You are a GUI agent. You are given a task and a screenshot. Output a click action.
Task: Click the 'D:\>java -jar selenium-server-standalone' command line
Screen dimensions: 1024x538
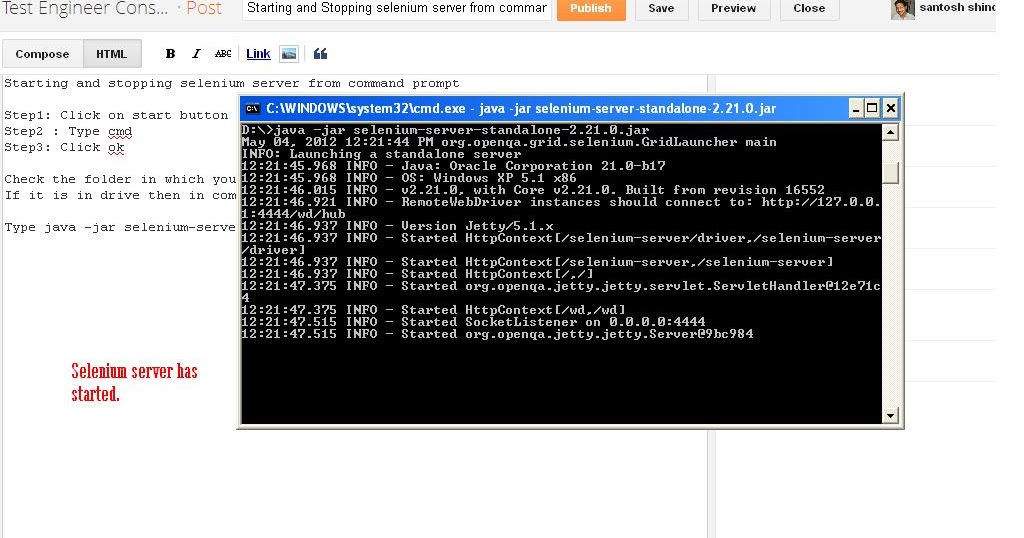point(445,130)
